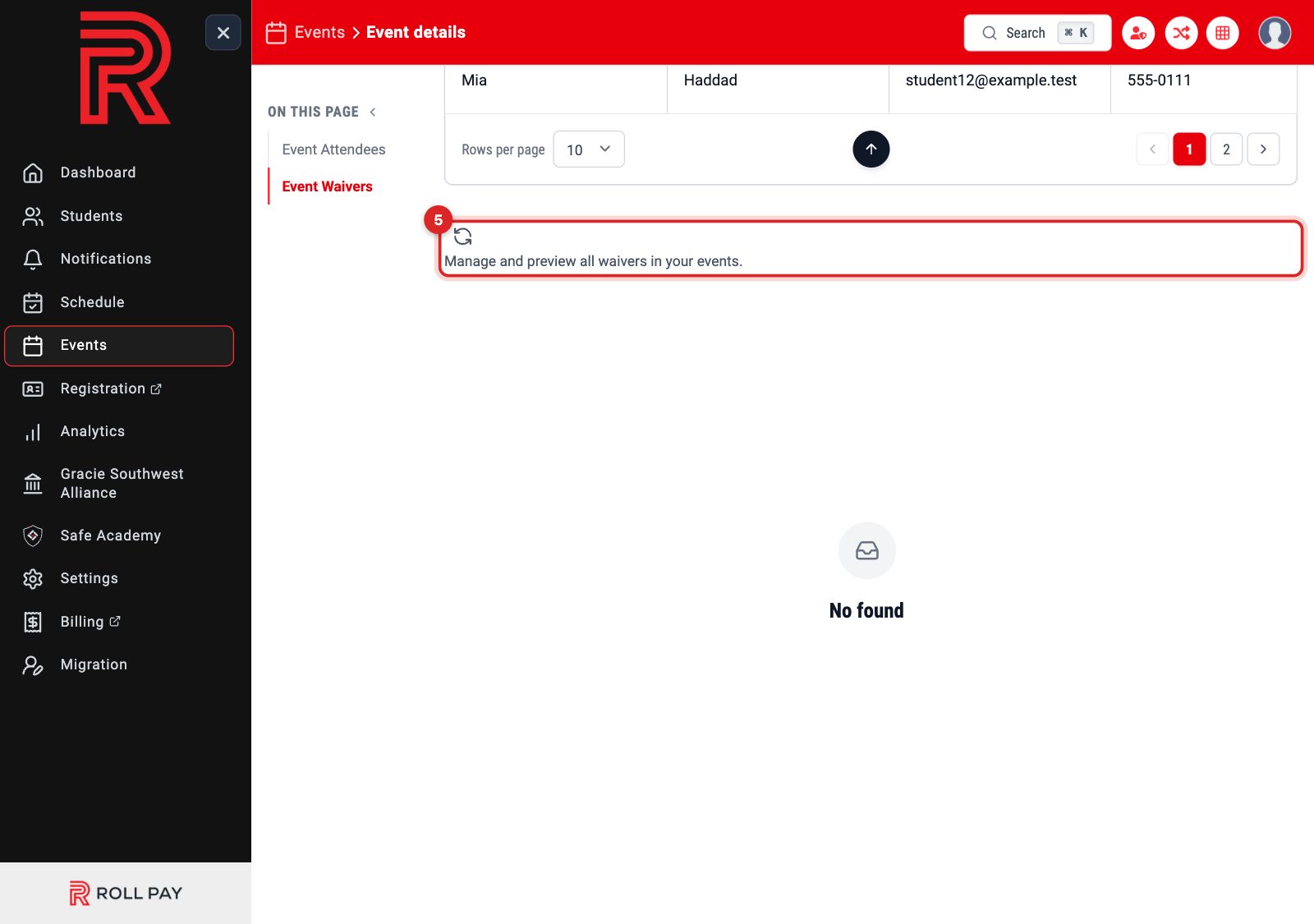Click the Safe Academy shield icon
The height and width of the screenshot is (924, 1314).
tap(33, 536)
